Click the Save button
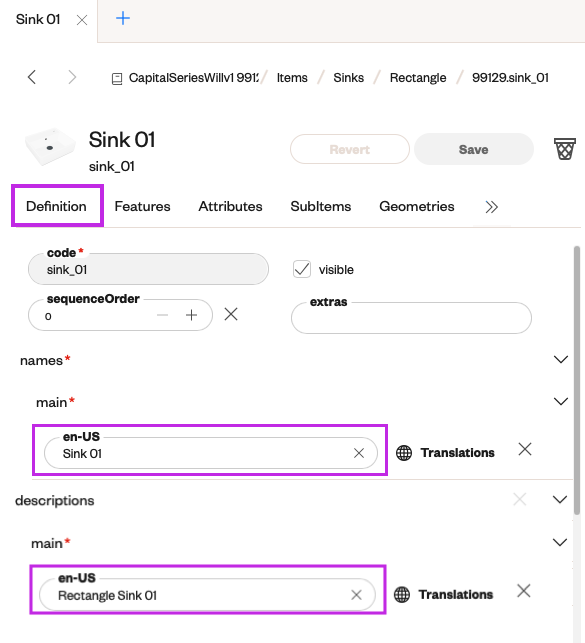The height and width of the screenshot is (643, 585). (473, 149)
